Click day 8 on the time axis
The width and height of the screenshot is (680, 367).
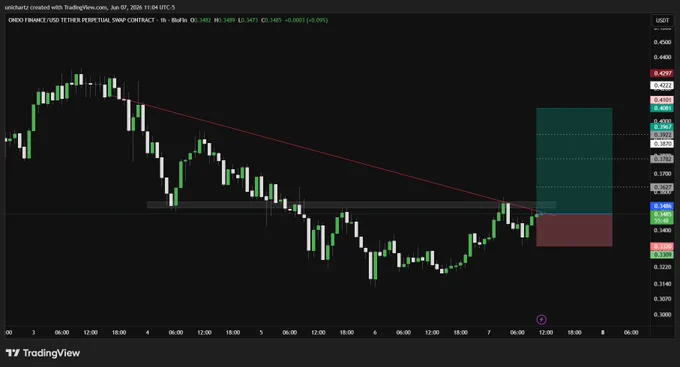click(x=603, y=333)
